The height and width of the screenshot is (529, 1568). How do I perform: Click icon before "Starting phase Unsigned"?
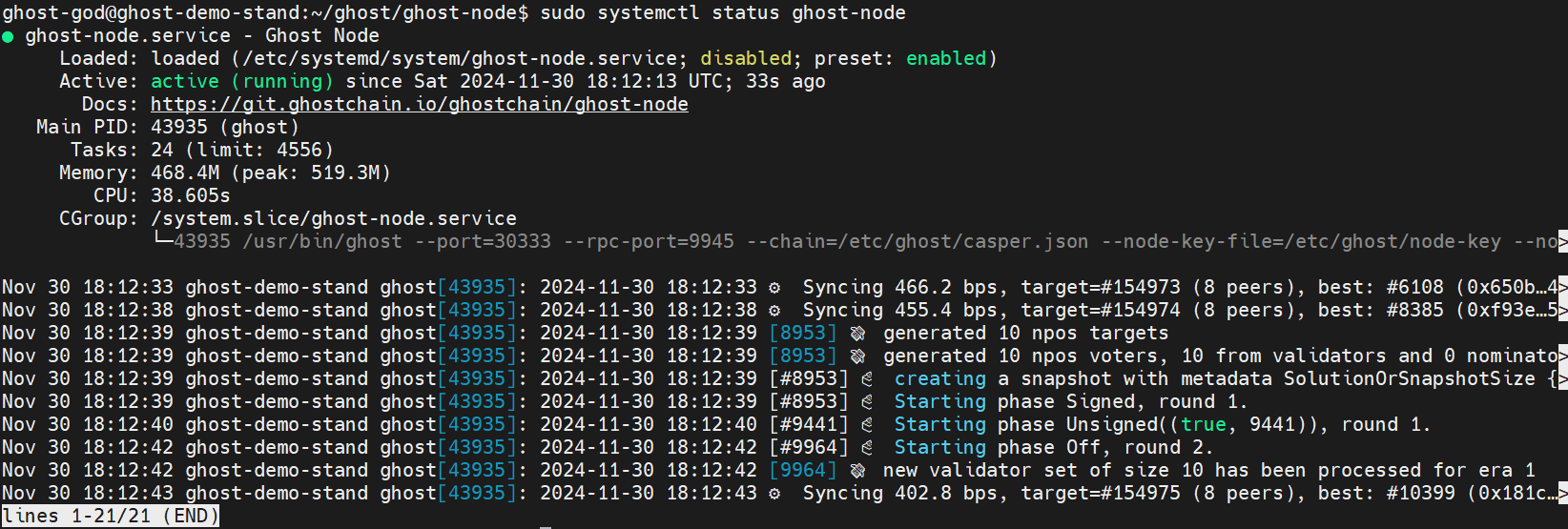pyautogui.click(x=867, y=425)
